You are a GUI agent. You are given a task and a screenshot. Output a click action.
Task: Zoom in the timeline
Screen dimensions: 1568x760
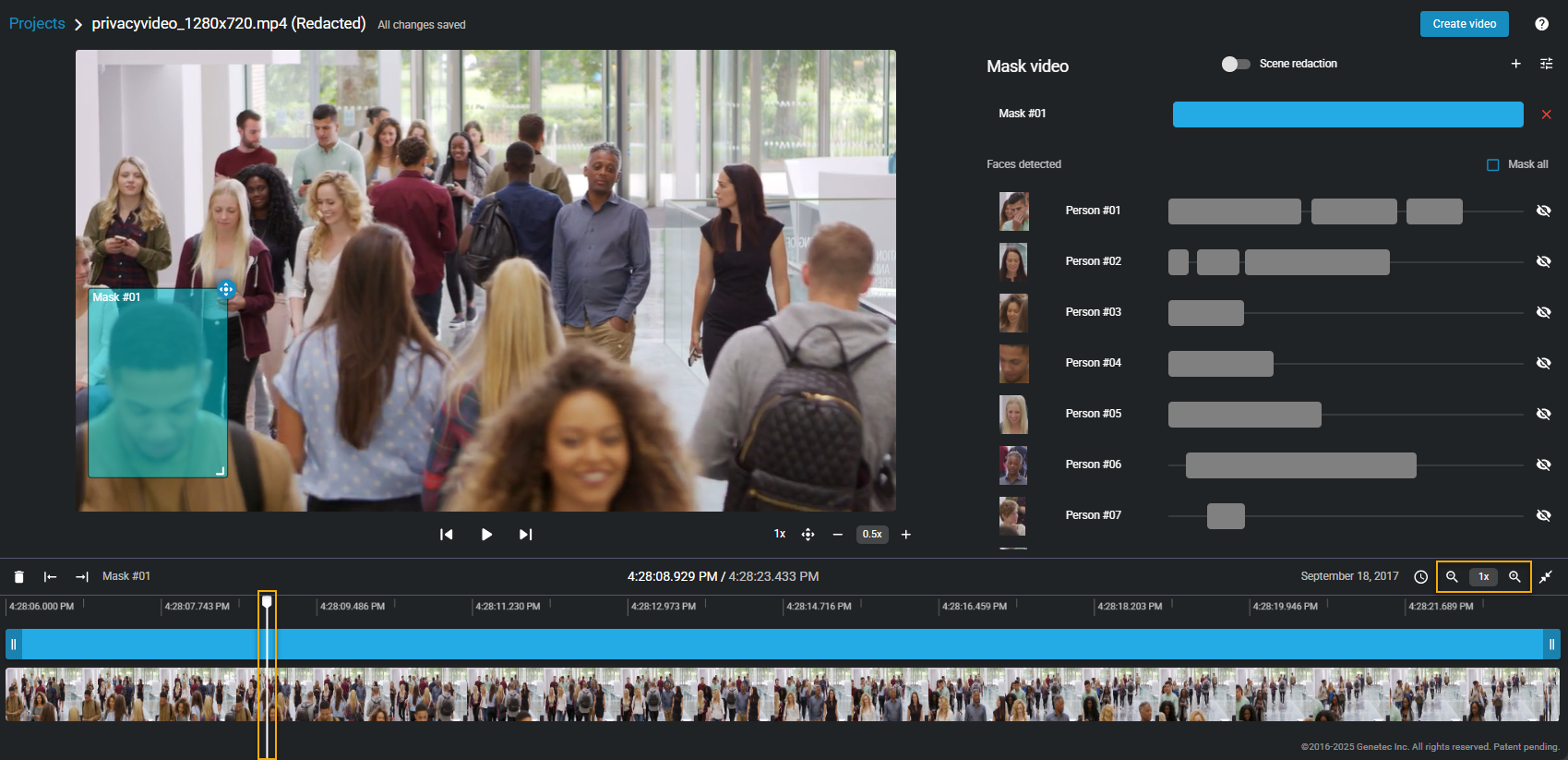1514,577
